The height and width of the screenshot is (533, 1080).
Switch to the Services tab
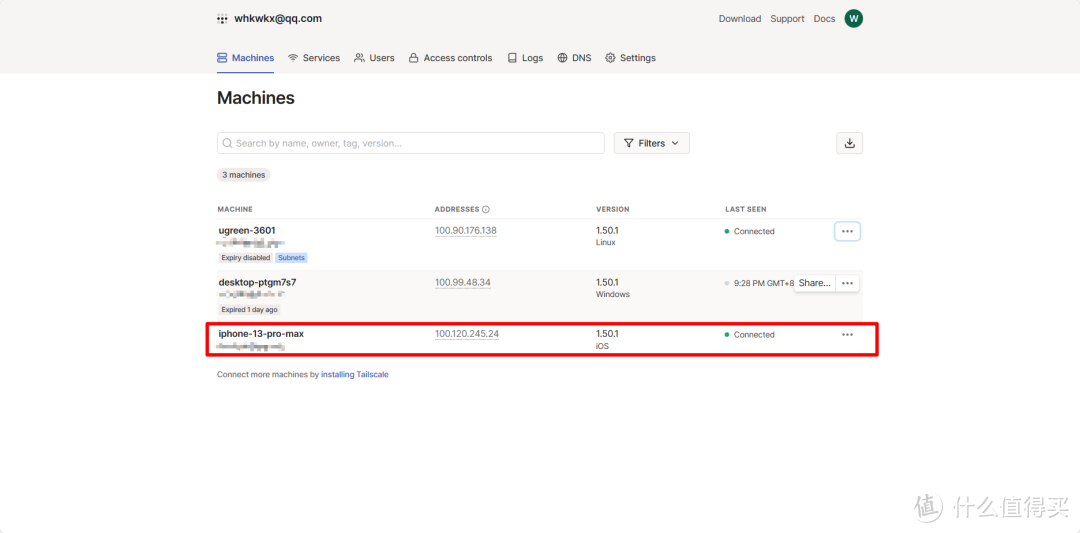(314, 58)
